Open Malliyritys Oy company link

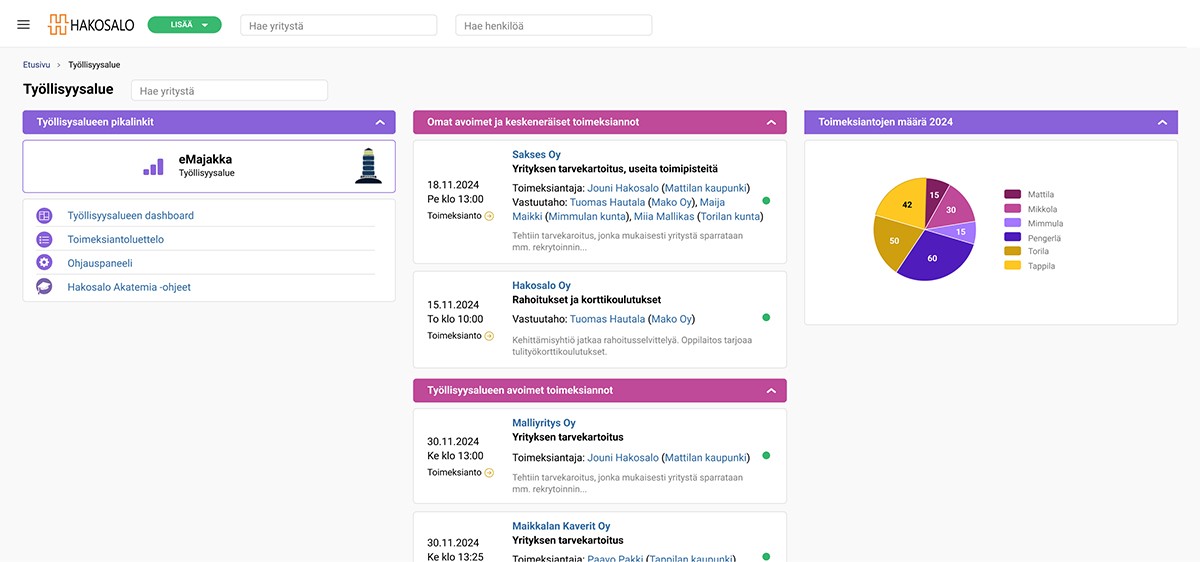(x=544, y=423)
